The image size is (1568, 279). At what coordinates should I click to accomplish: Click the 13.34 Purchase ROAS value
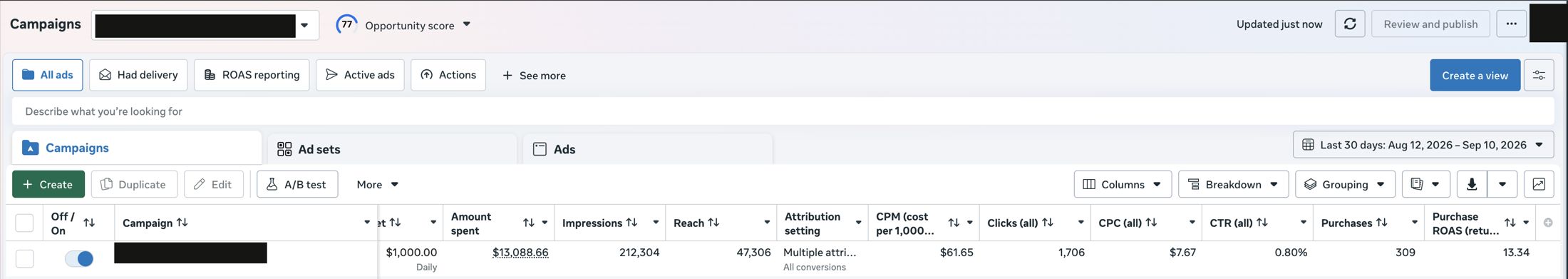1515,253
